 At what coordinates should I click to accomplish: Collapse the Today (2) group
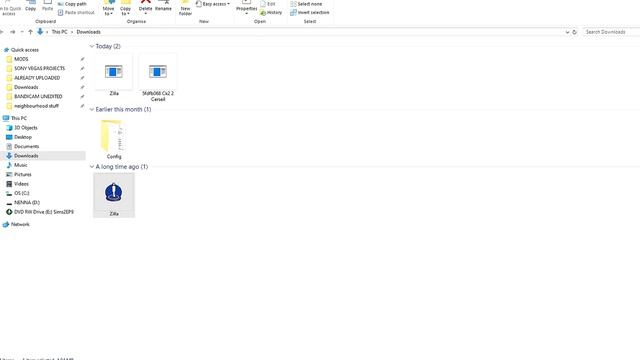point(92,46)
